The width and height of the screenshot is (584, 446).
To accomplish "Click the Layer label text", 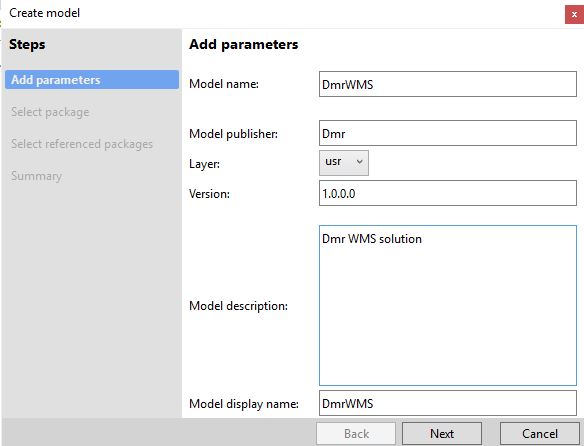I will coord(204,164).
